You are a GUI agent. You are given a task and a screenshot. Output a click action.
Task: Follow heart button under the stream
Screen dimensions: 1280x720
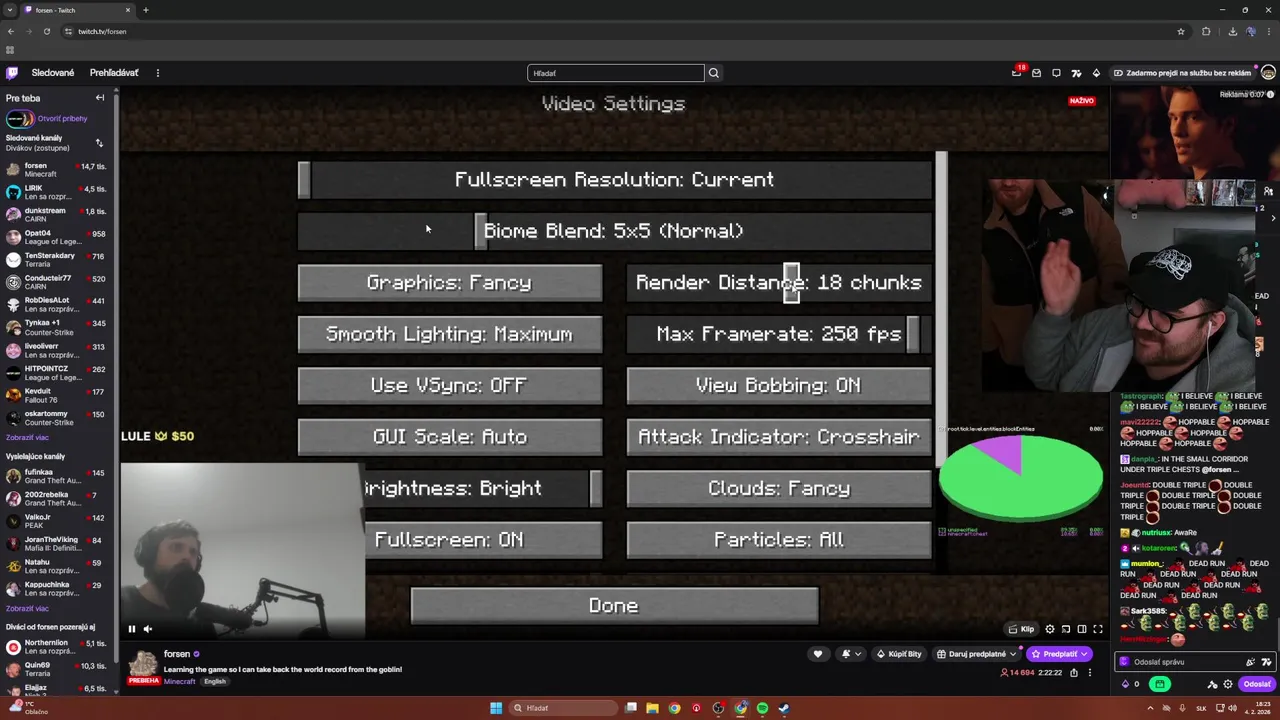pos(818,654)
